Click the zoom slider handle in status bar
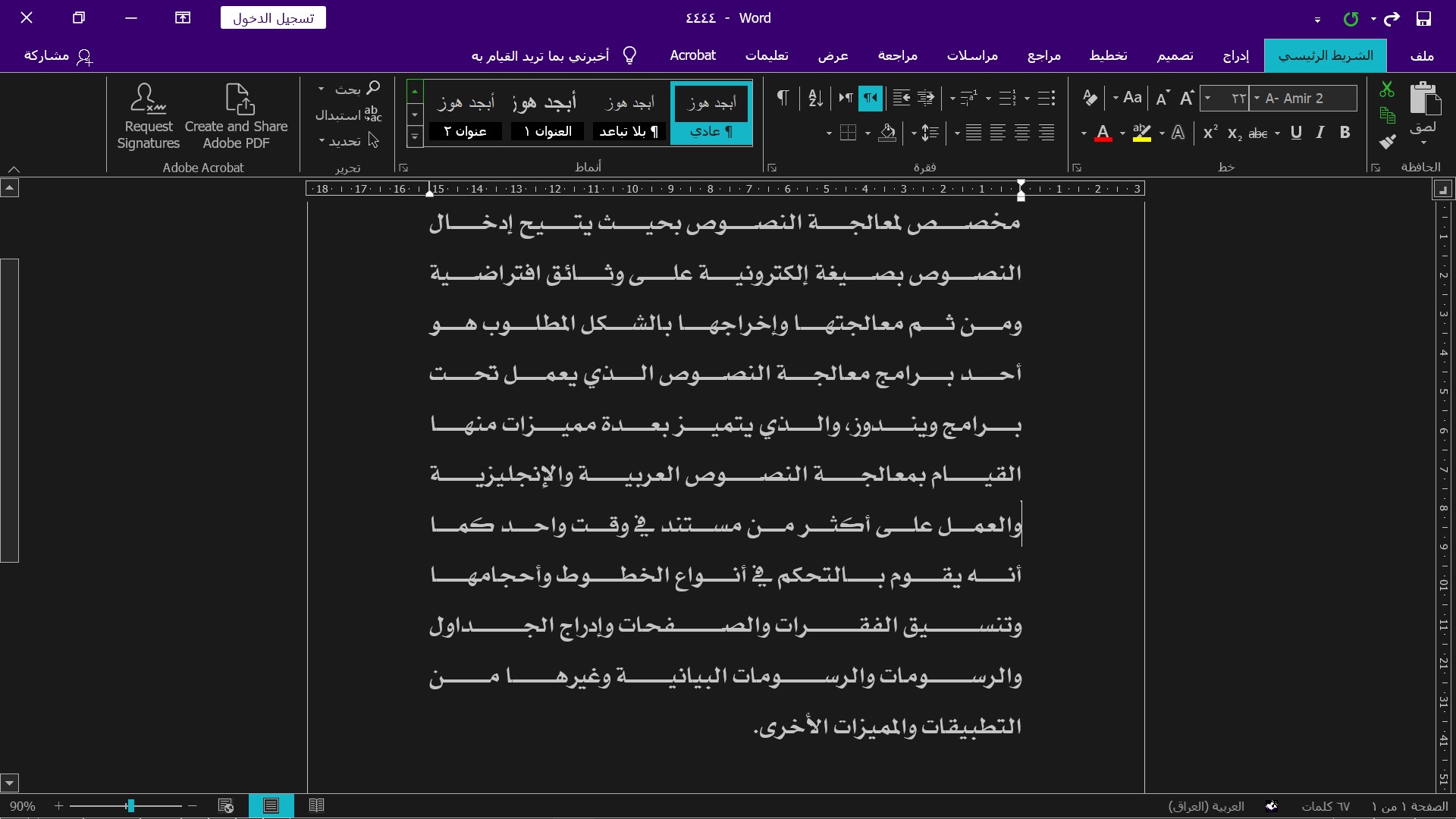Screen dimensions: 1456x819 tap(130, 805)
